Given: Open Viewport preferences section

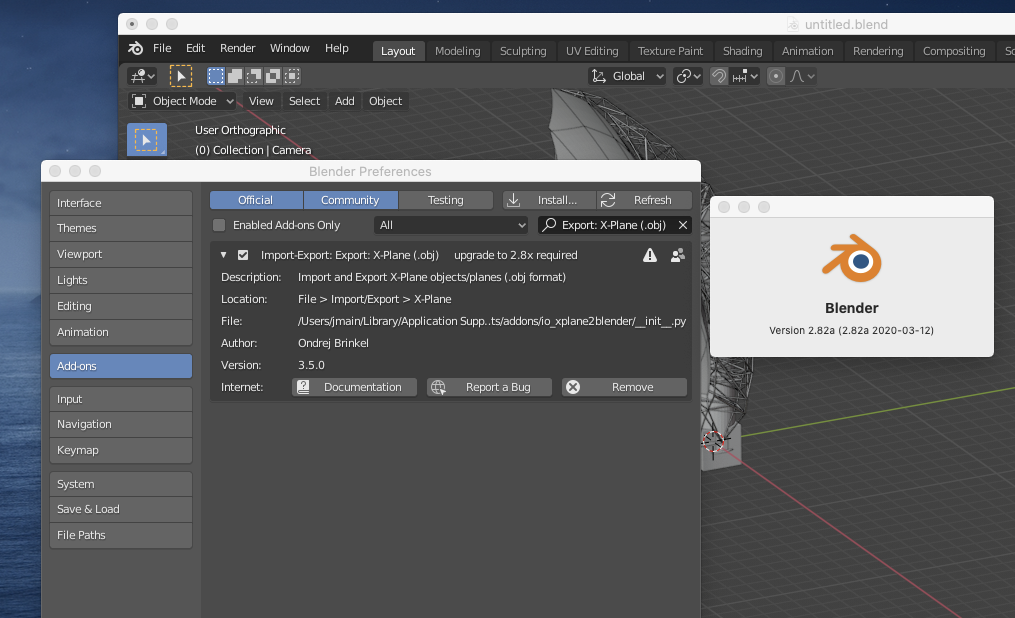Looking at the screenshot, I should pos(121,254).
